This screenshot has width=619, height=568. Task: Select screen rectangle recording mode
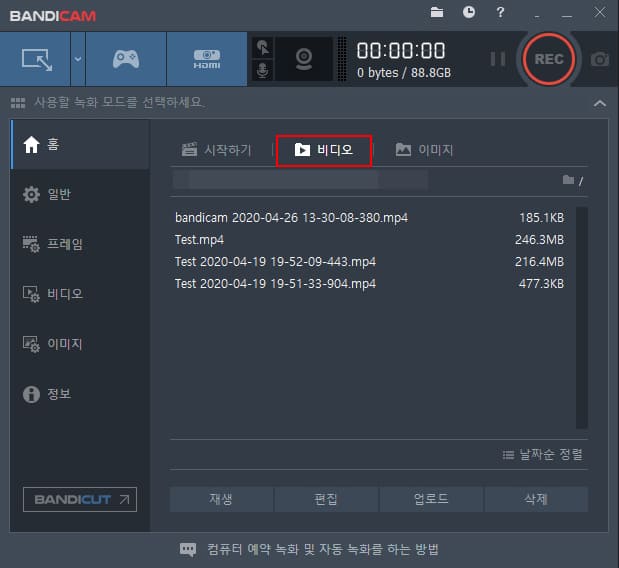35,59
